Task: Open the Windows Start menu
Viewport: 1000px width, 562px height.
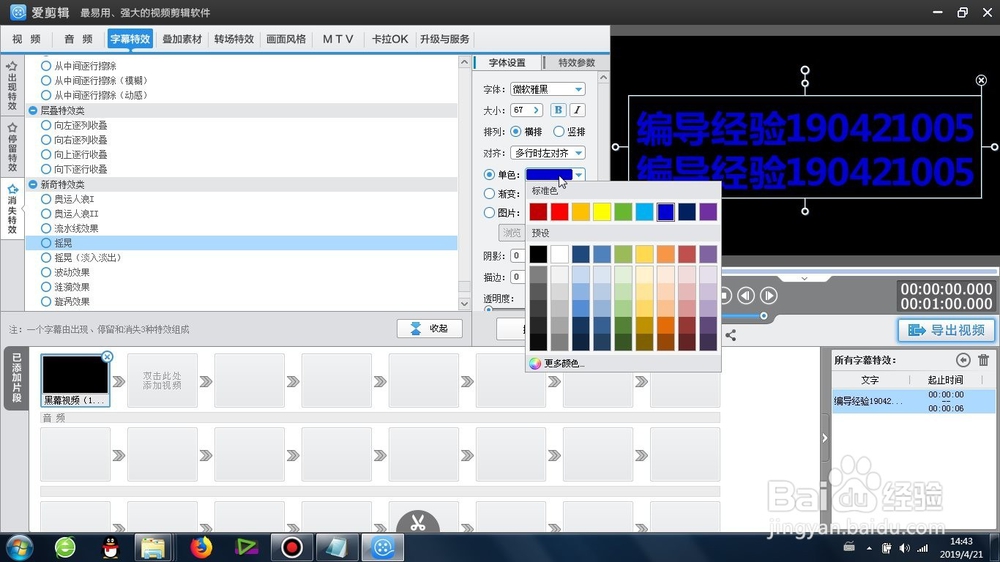Action: (x=19, y=547)
